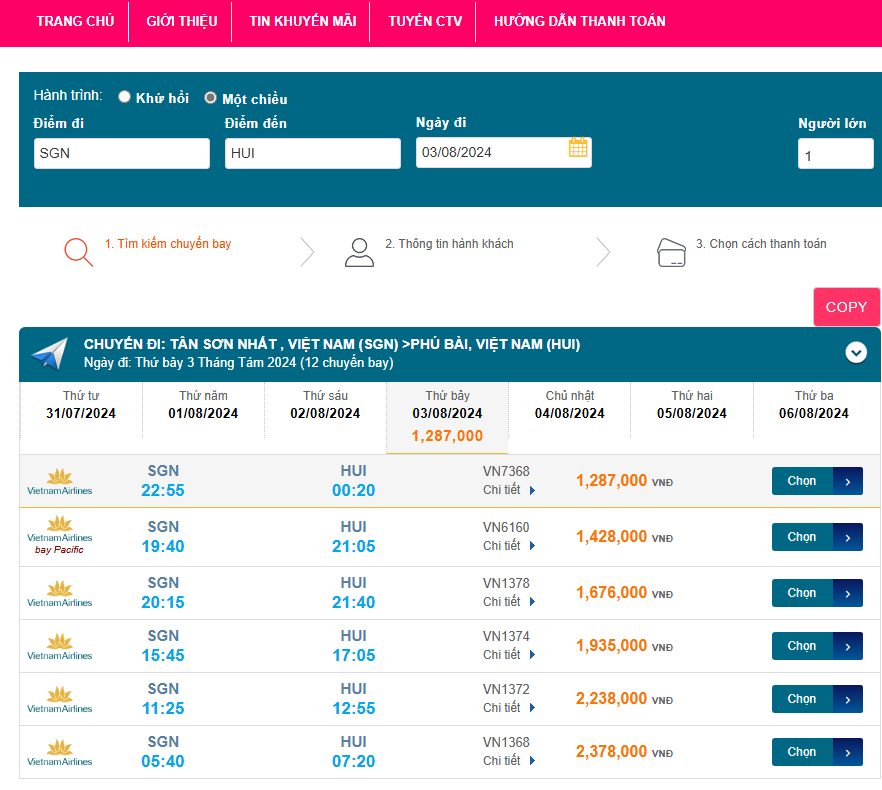Click Vietnam Airlines logo for flight VN7368
The height and width of the screenshot is (790, 882).
tap(59, 481)
